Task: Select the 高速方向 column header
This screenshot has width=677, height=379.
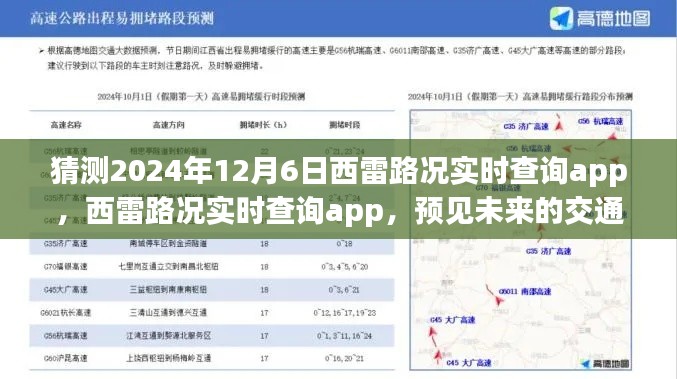Action: (x=168, y=125)
